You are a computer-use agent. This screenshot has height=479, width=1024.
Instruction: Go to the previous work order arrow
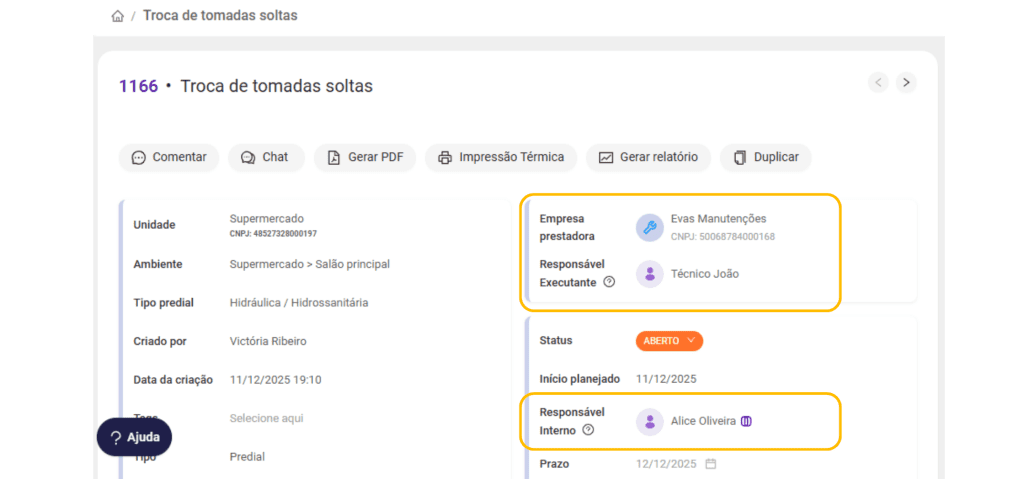878,83
